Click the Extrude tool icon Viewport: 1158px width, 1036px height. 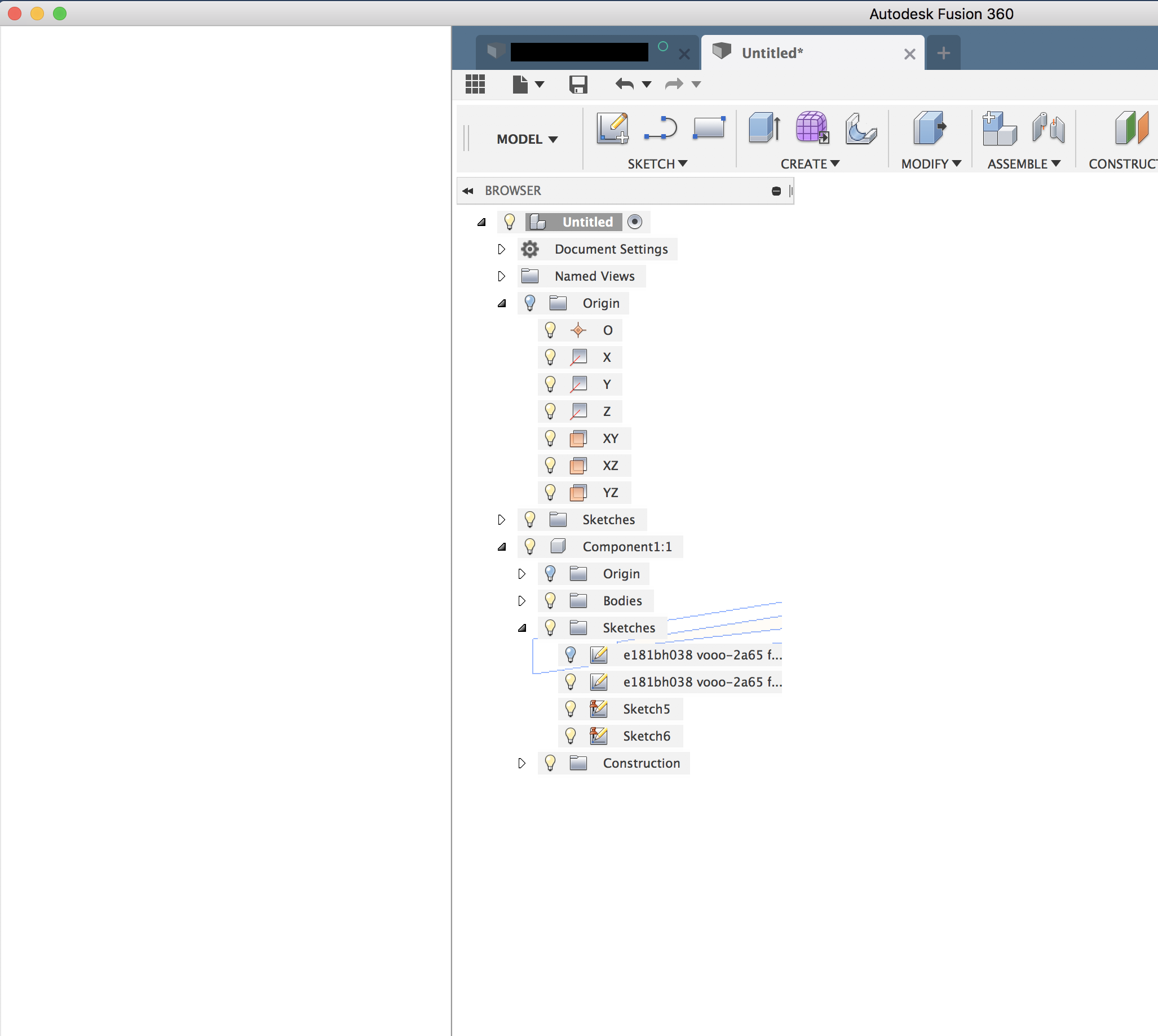pos(763,127)
